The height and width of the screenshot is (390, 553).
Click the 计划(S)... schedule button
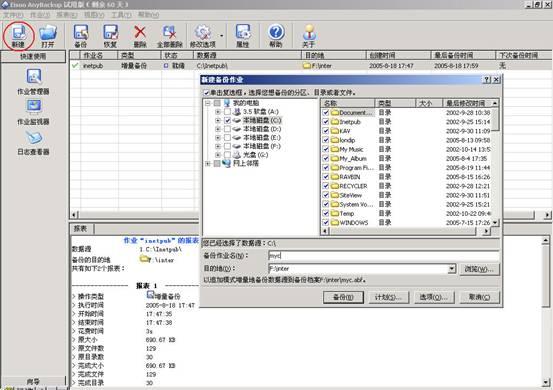pyautogui.click(x=389, y=297)
